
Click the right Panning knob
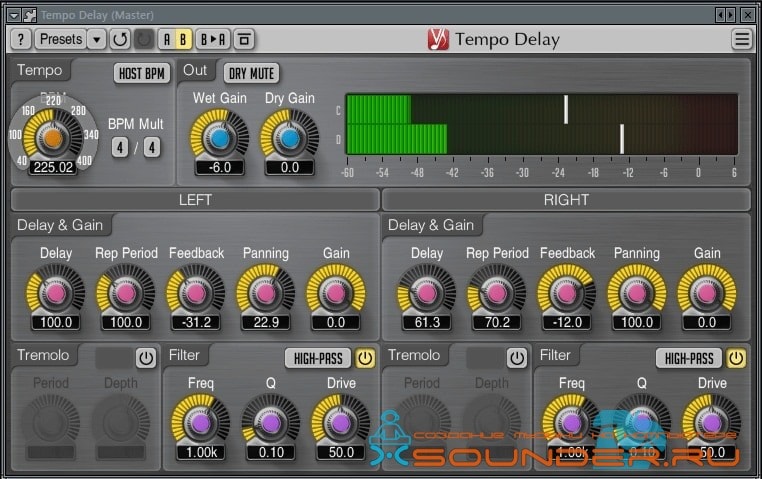click(637, 293)
